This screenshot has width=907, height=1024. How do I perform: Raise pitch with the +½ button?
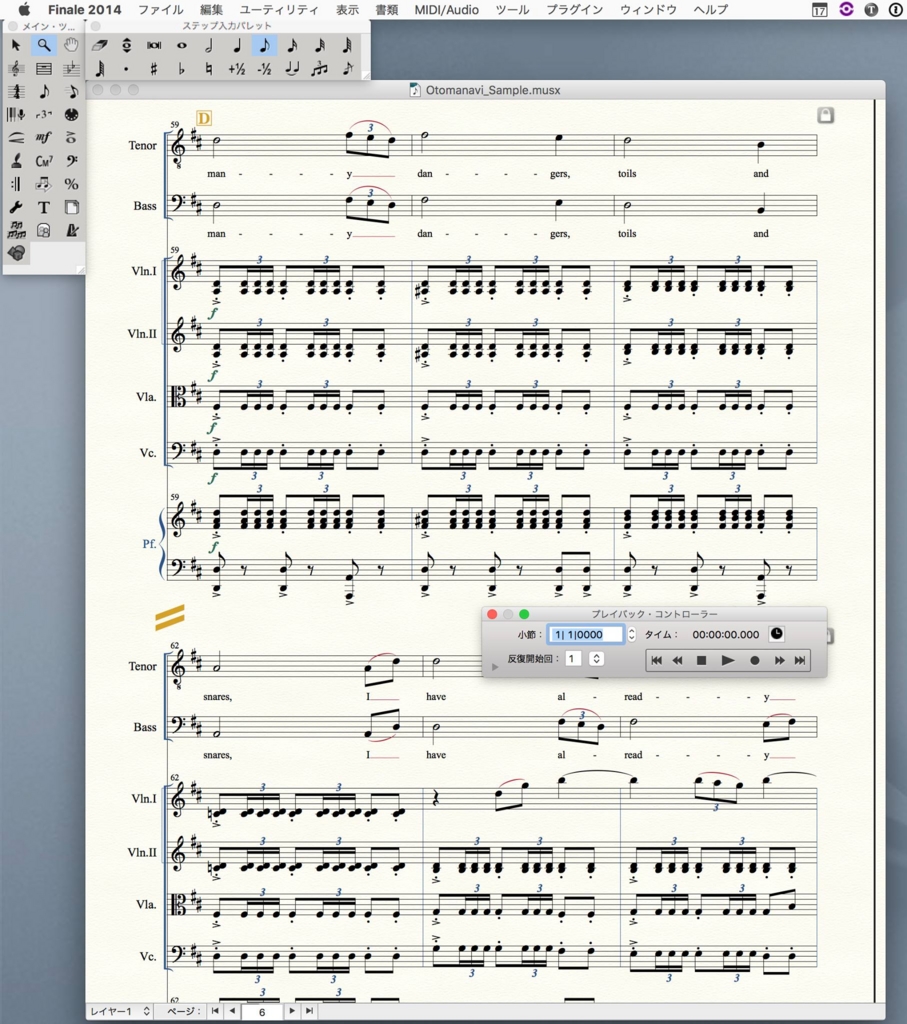pos(236,69)
